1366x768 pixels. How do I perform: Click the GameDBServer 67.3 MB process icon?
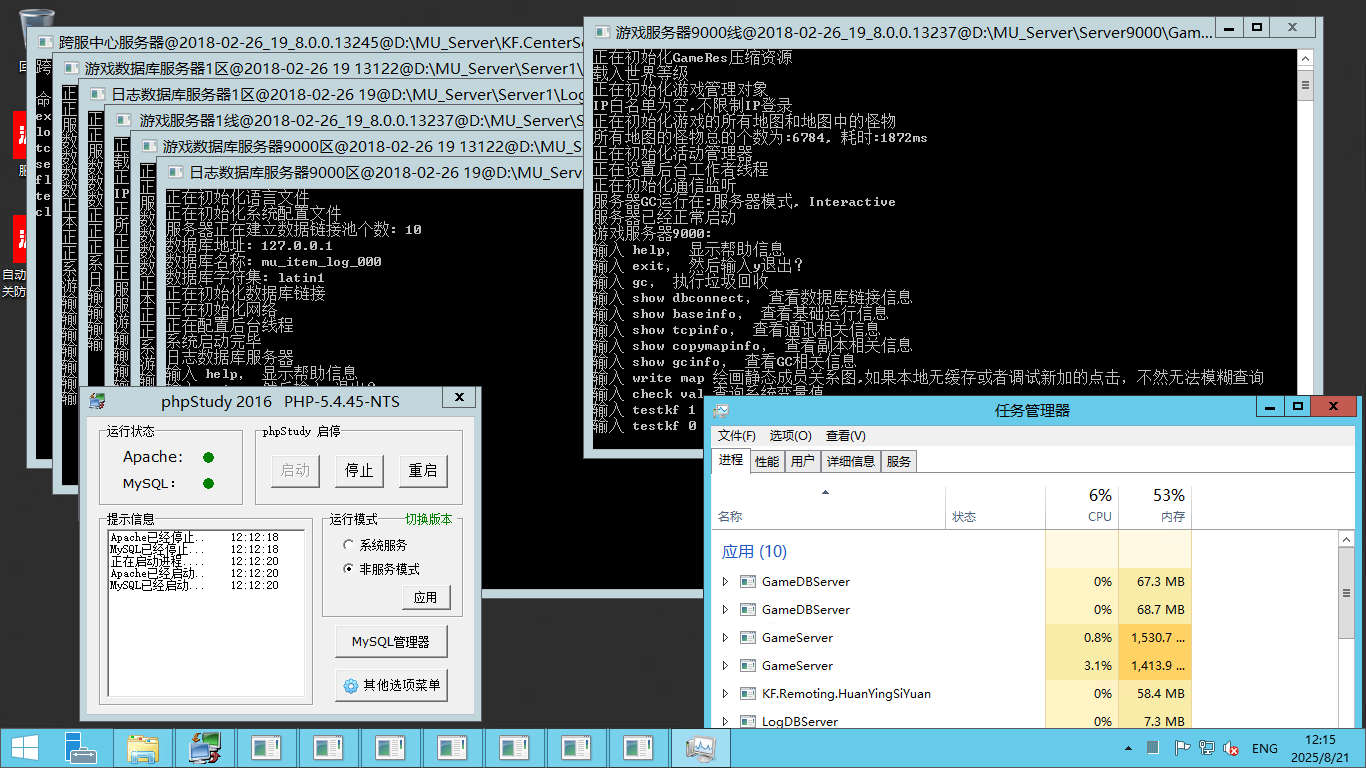747,581
